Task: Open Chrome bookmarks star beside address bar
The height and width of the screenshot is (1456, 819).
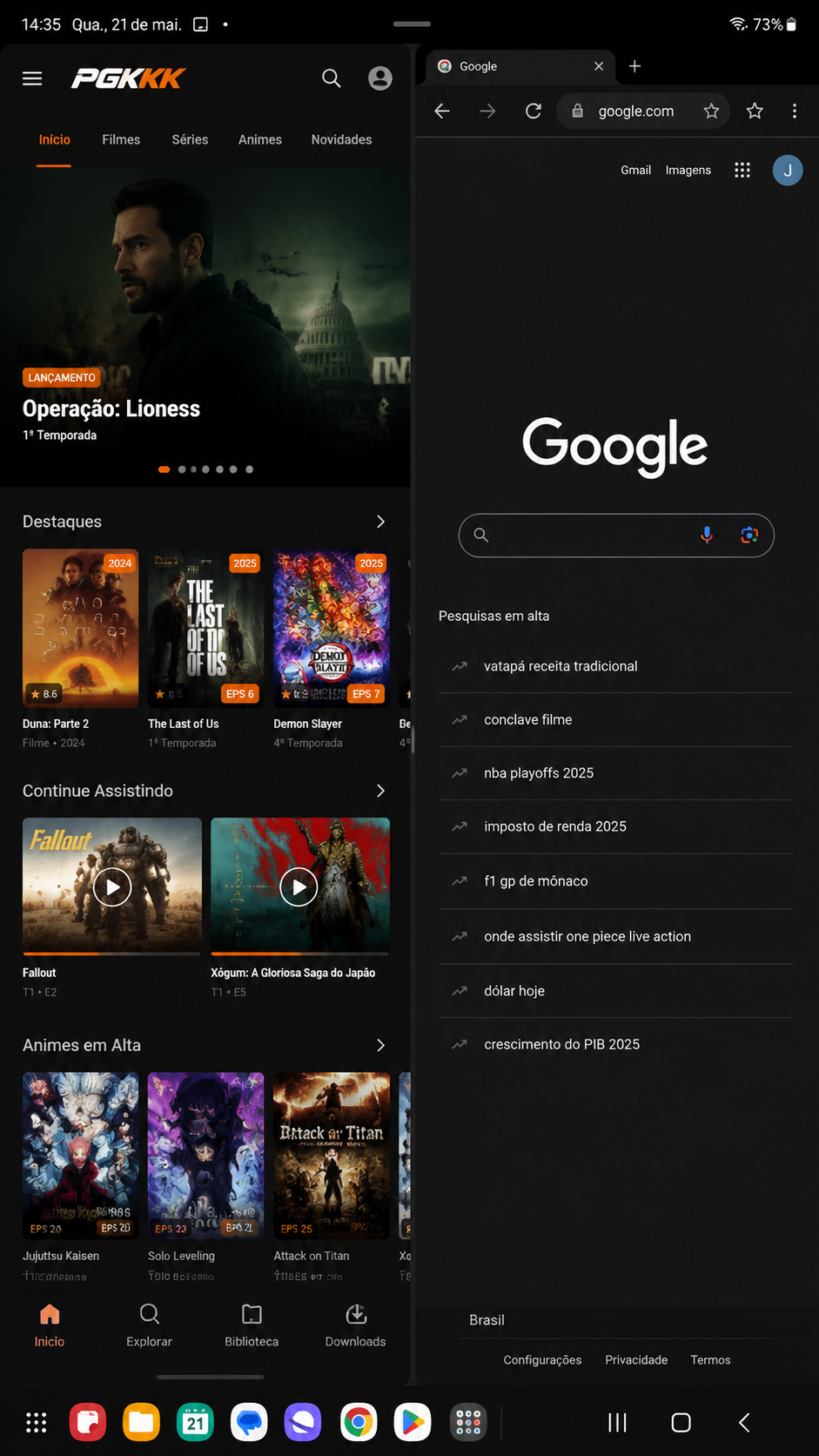Action: coord(755,111)
